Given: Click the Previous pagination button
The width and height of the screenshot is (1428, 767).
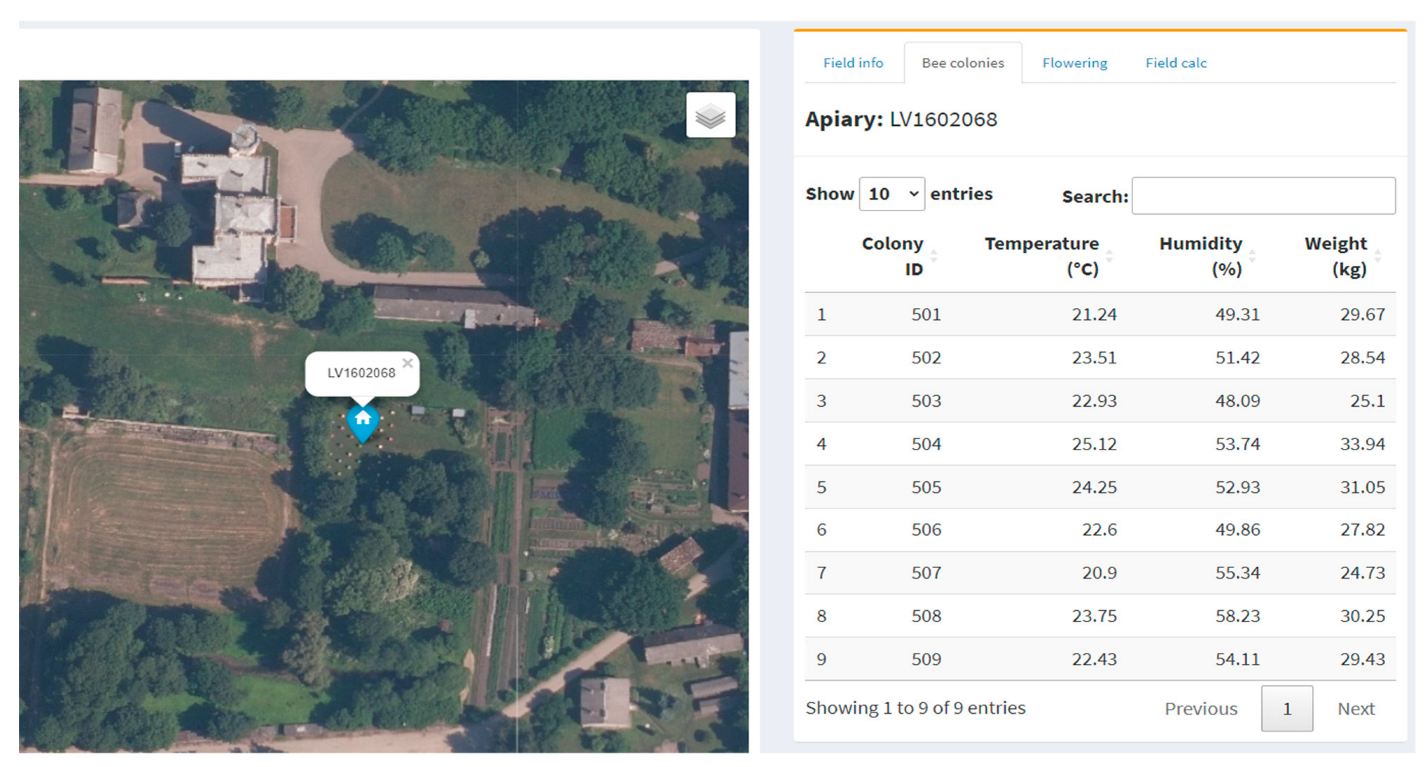Looking at the screenshot, I should 1200,708.
